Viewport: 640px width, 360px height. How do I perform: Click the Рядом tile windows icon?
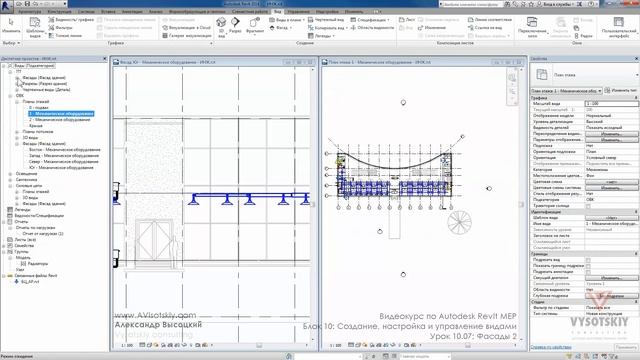(x=584, y=36)
